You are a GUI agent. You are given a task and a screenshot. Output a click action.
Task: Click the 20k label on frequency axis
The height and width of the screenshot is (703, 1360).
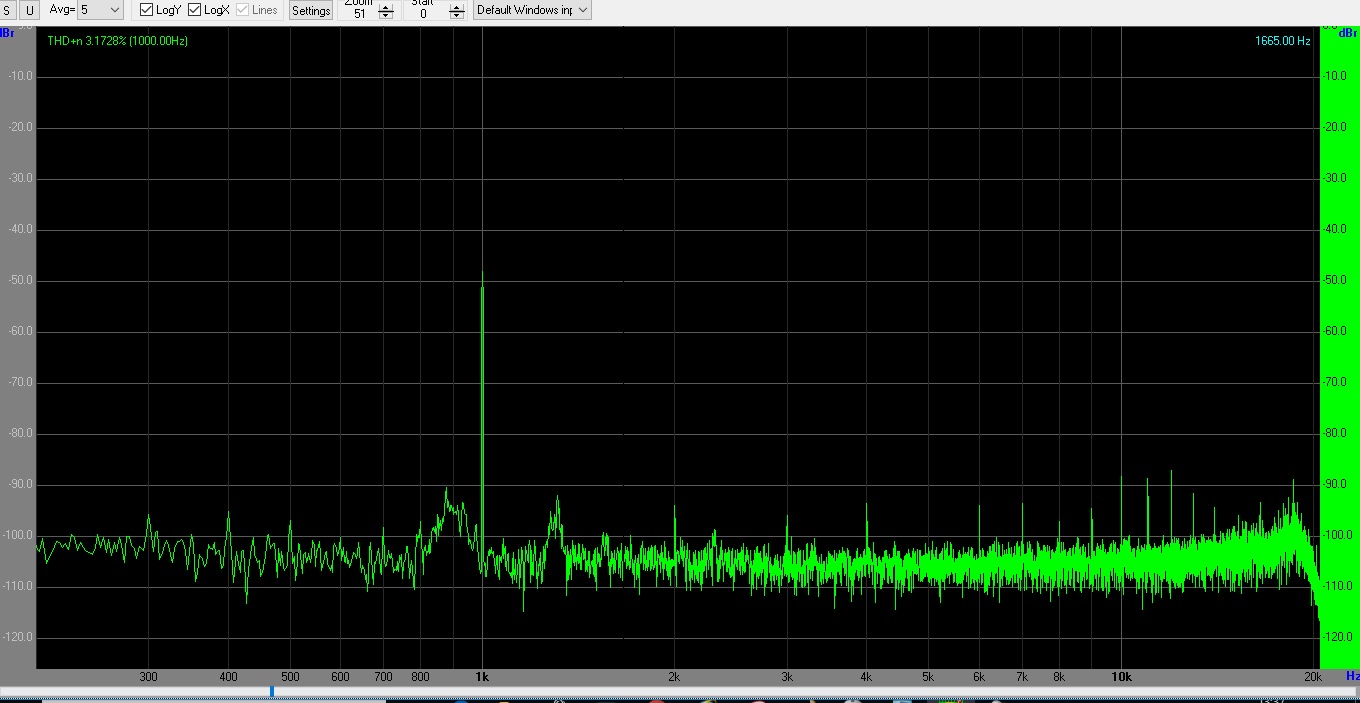(x=1313, y=677)
